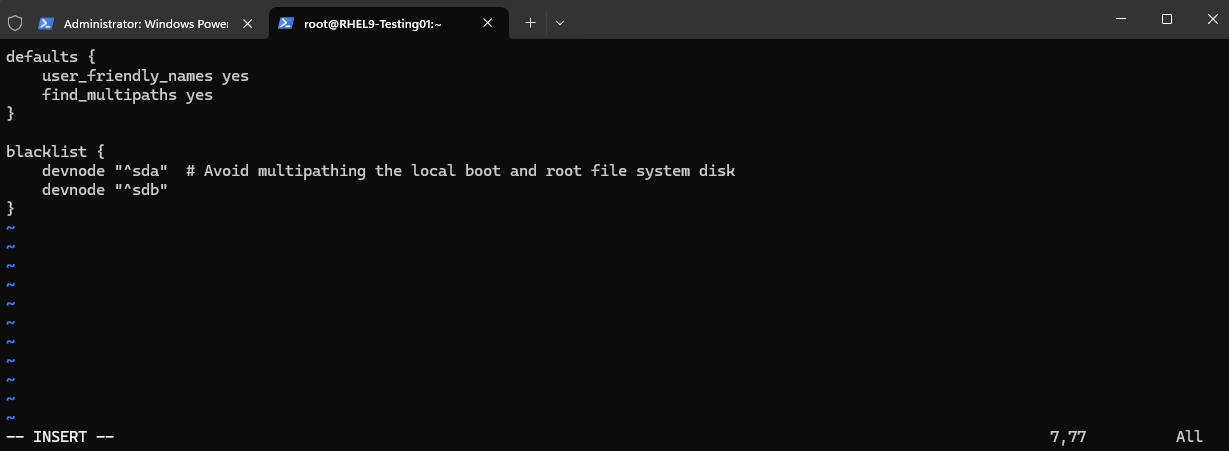1229x451 pixels.
Task: Click the devnode "^sda" entry
Action: coord(105,171)
